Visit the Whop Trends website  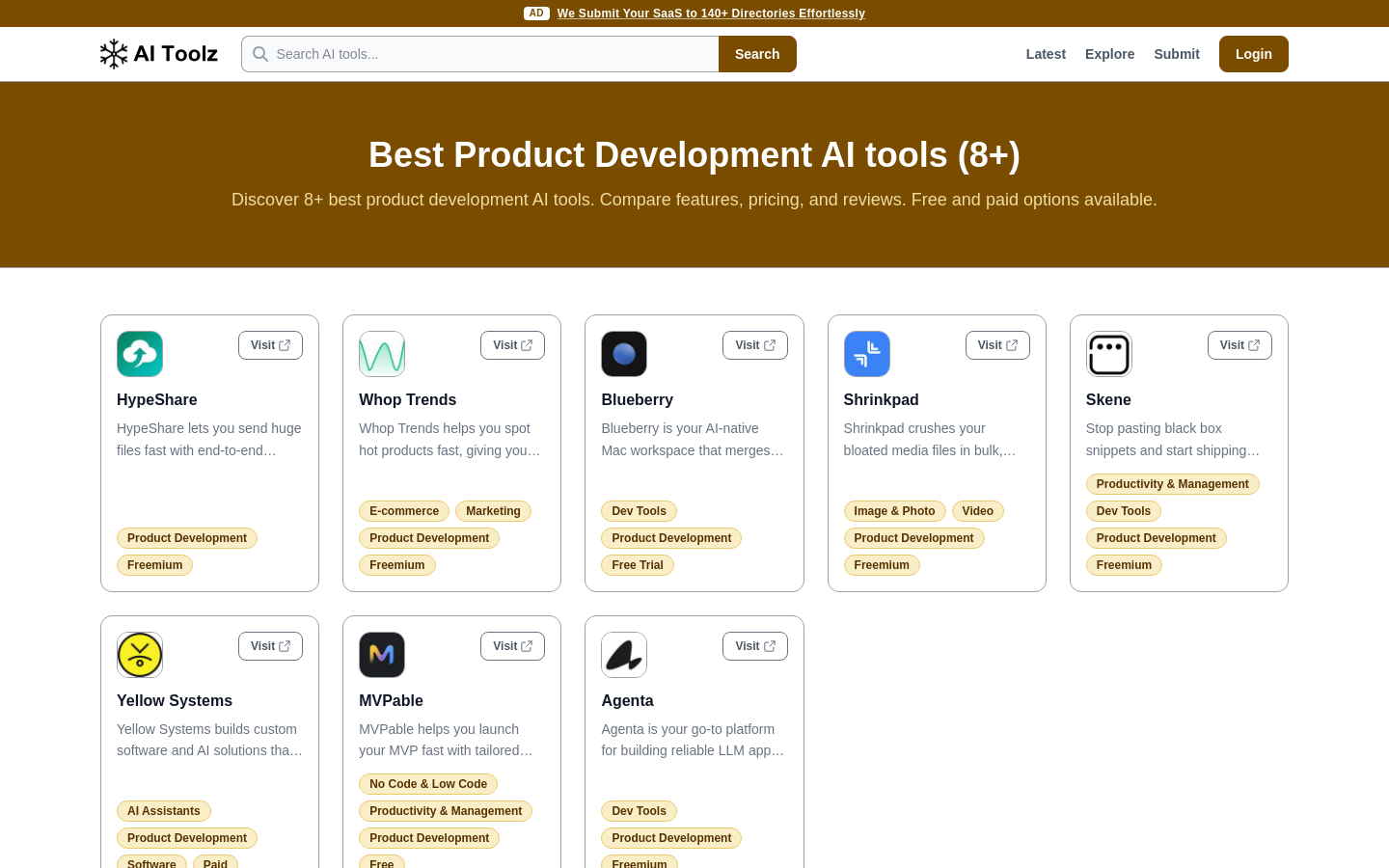click(512, 345)
